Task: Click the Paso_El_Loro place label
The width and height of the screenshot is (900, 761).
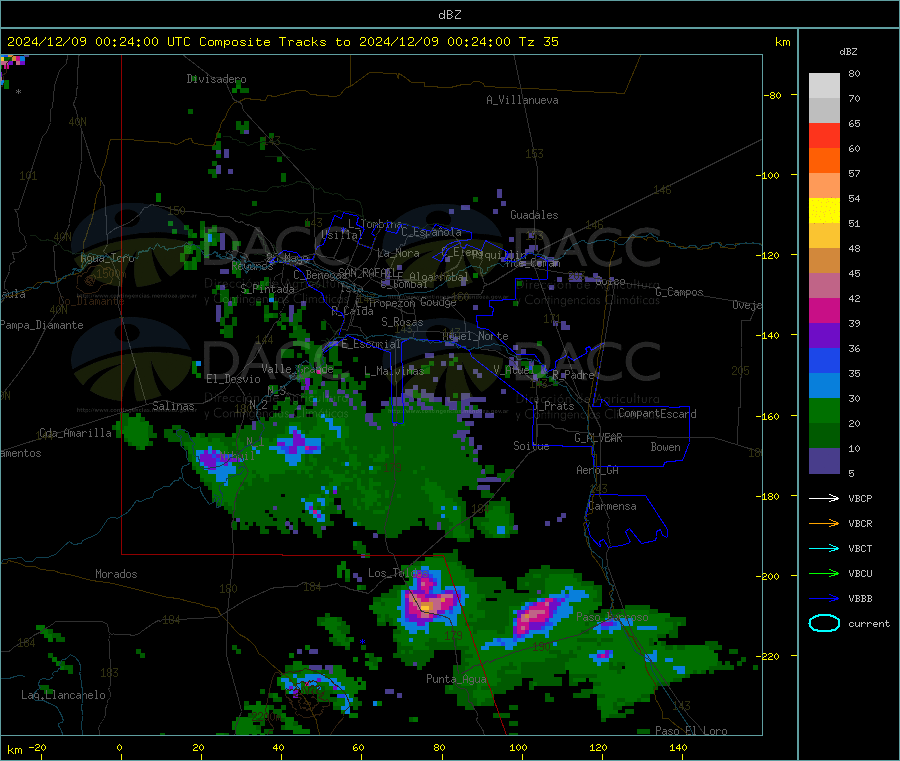Action: click(x=691, y=731)
